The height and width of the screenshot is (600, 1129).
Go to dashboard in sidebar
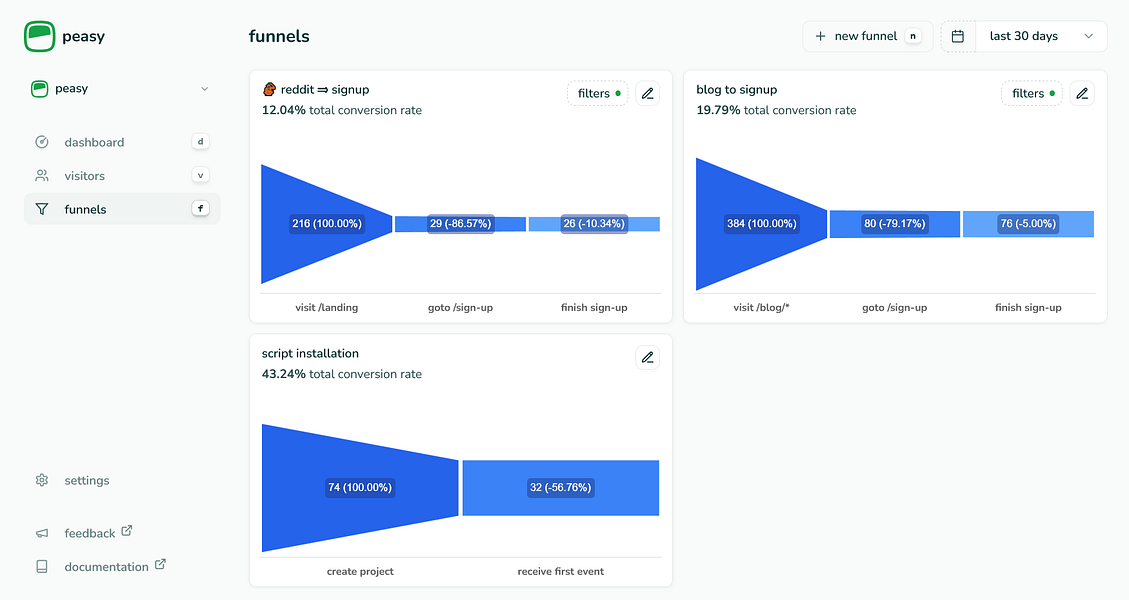pos(94,142)
